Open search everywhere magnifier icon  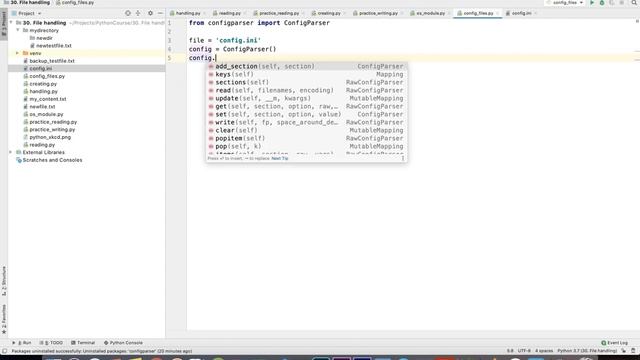pos(634,2)
